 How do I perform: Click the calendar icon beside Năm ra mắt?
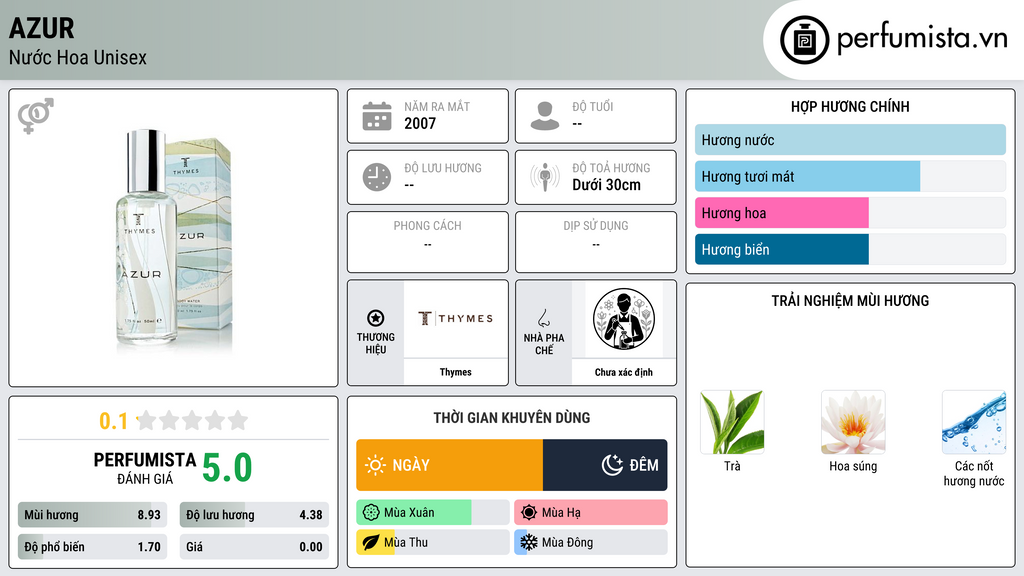(377, 116)
